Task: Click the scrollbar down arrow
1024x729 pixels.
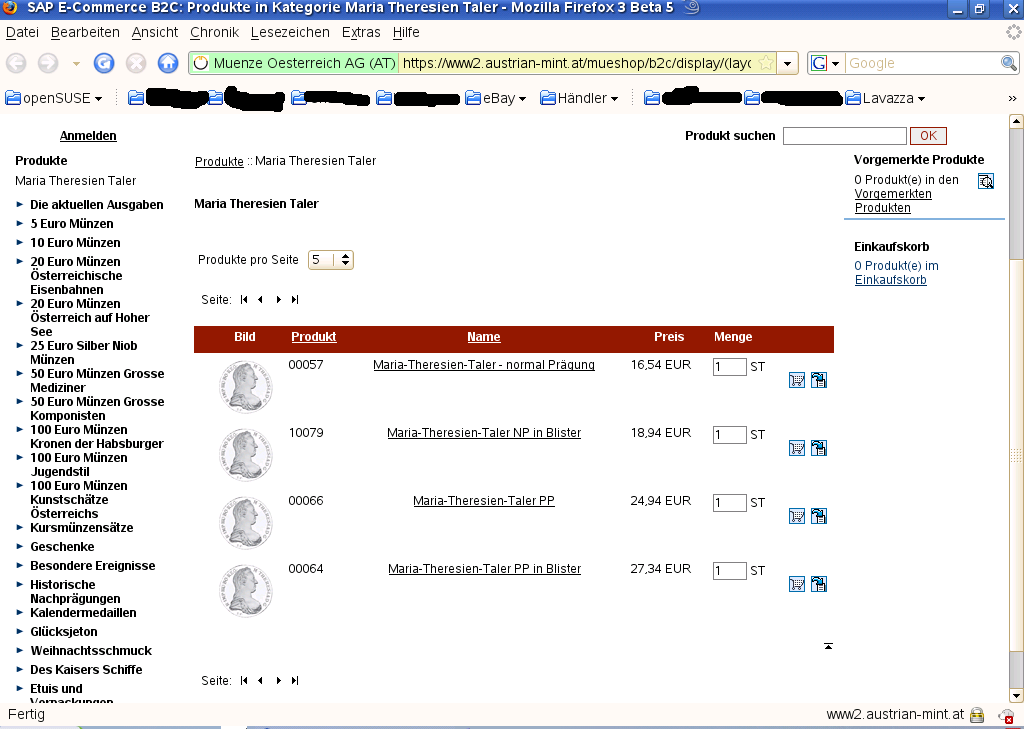Action: [x=1016, y=696]
